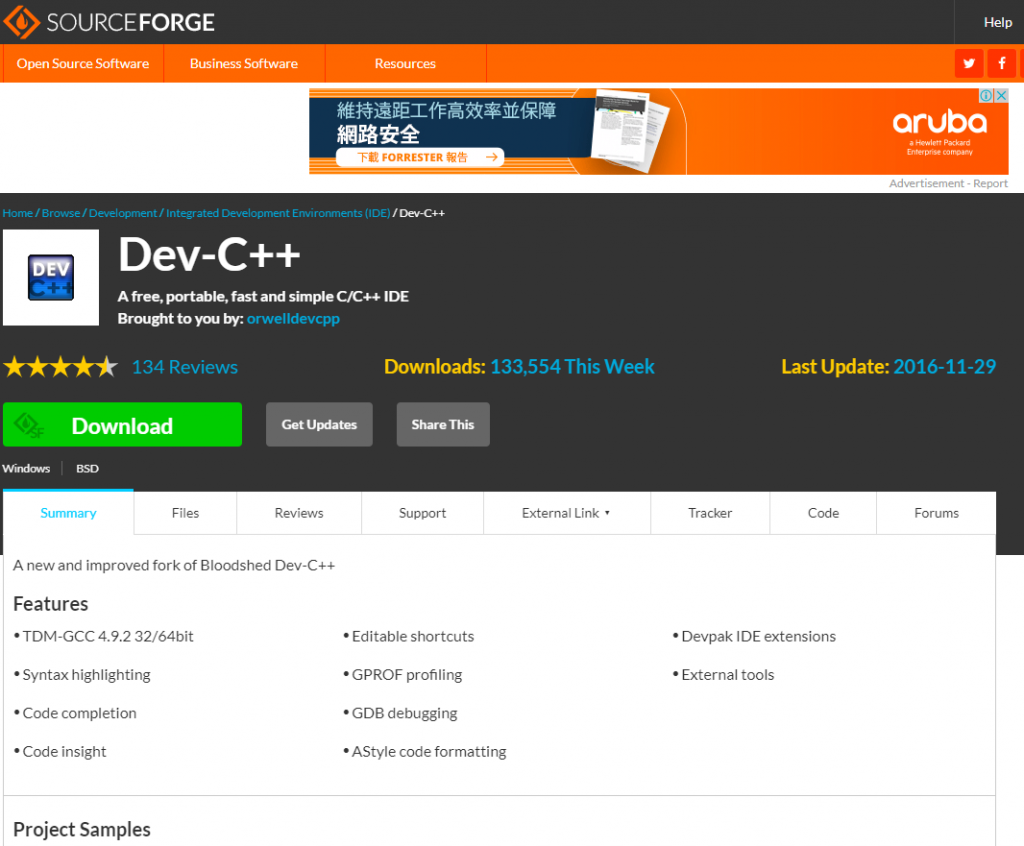Go to Home breadcrumb
The height and width of the screenshot is (846, 1024).
click(x=18, y=213)
